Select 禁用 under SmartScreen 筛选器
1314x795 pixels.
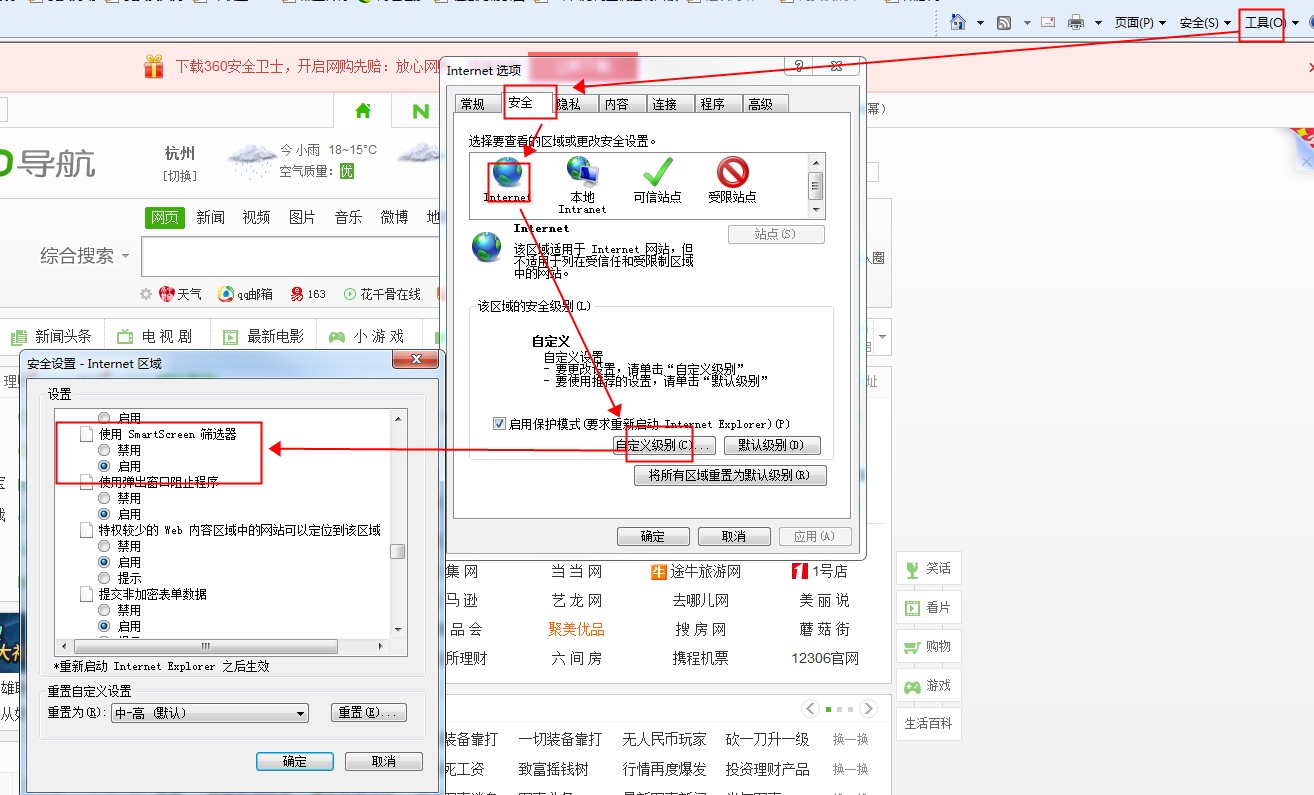tap(104, 450)
